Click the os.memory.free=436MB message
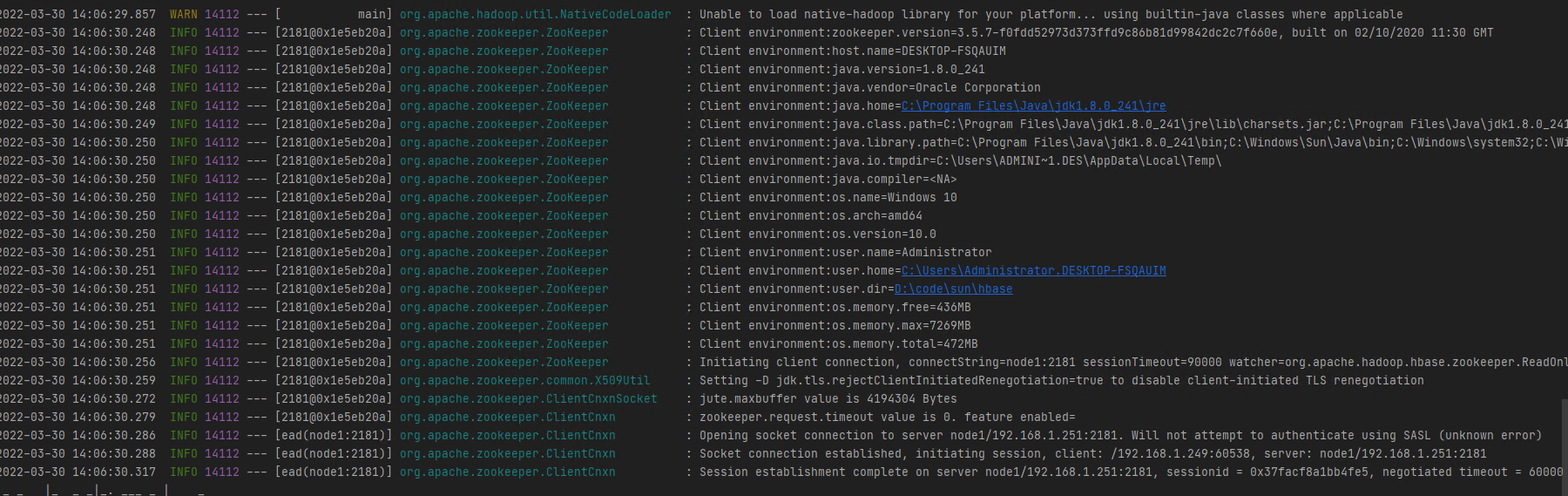The width and height of the screenshot is (1568, 496). (x=835, y=308)
